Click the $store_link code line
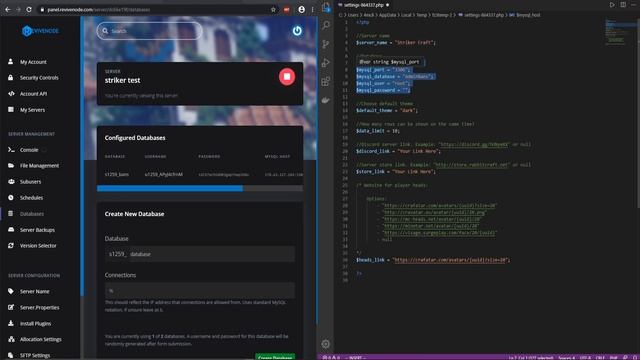The image size is (640, 360). tap(396, 171)
